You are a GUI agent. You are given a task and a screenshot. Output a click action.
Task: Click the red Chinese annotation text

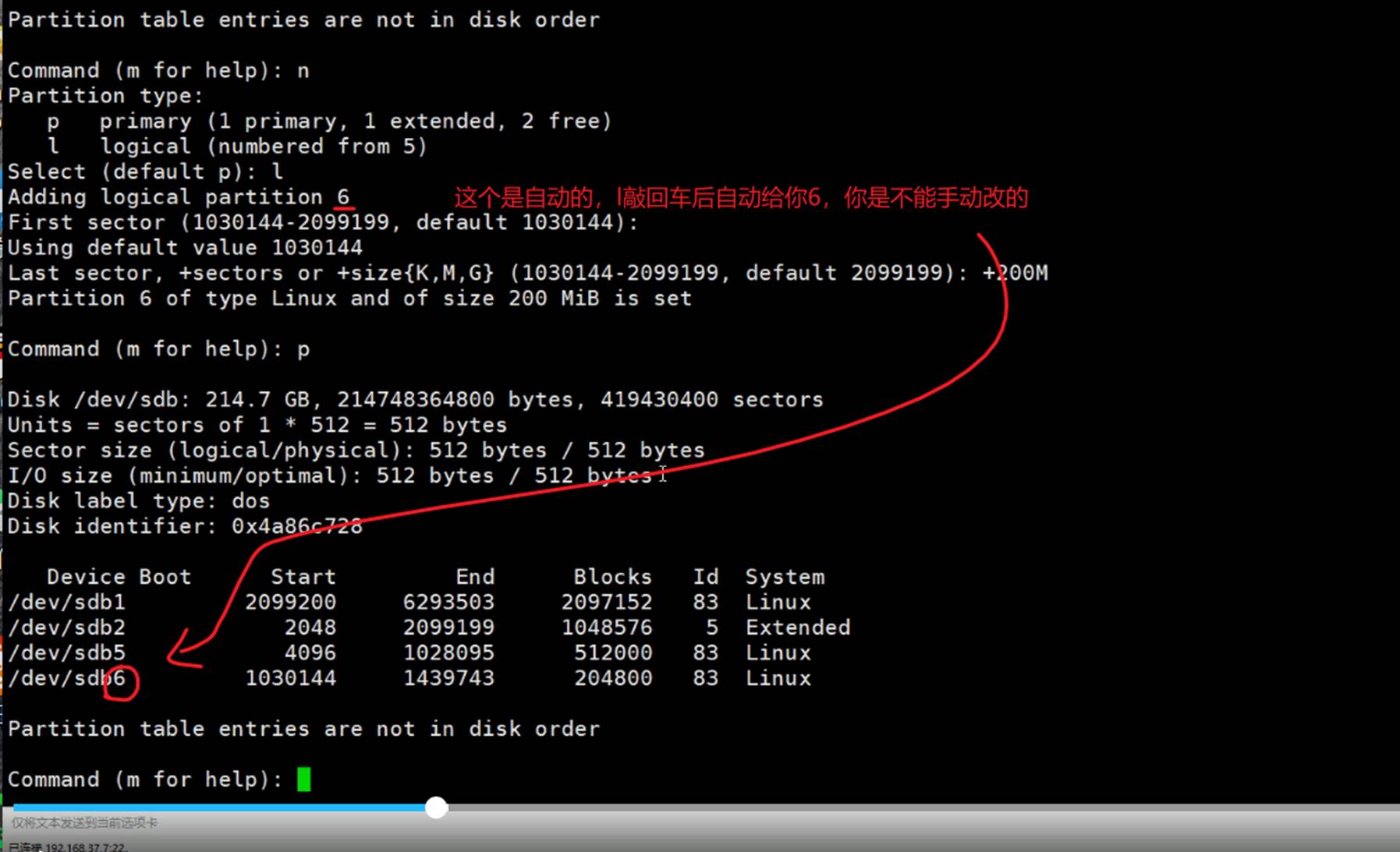coord(741,198)
